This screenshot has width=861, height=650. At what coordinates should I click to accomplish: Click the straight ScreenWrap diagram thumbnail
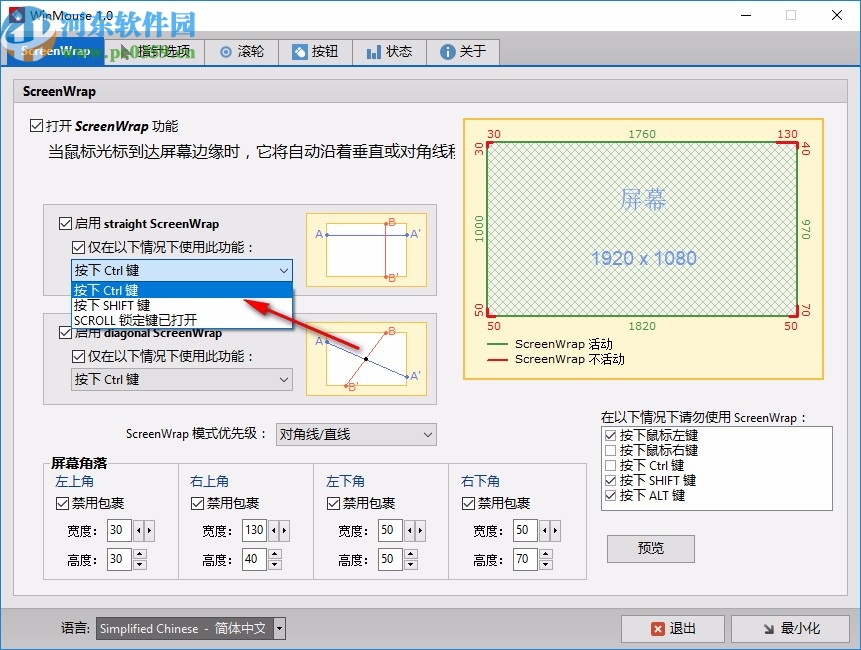coord(366,250)
